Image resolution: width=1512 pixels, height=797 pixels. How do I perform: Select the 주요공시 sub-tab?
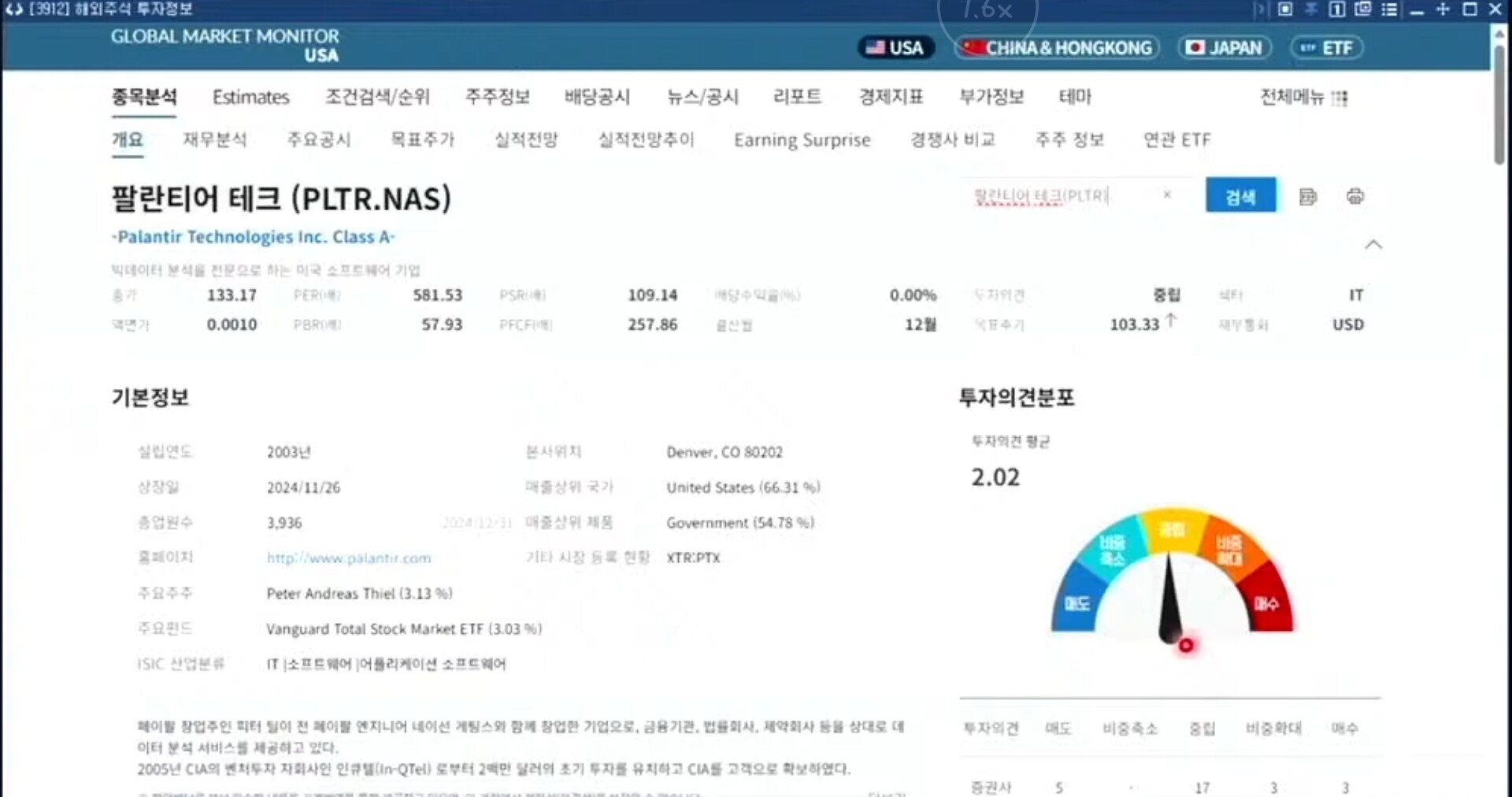[319, 139]
